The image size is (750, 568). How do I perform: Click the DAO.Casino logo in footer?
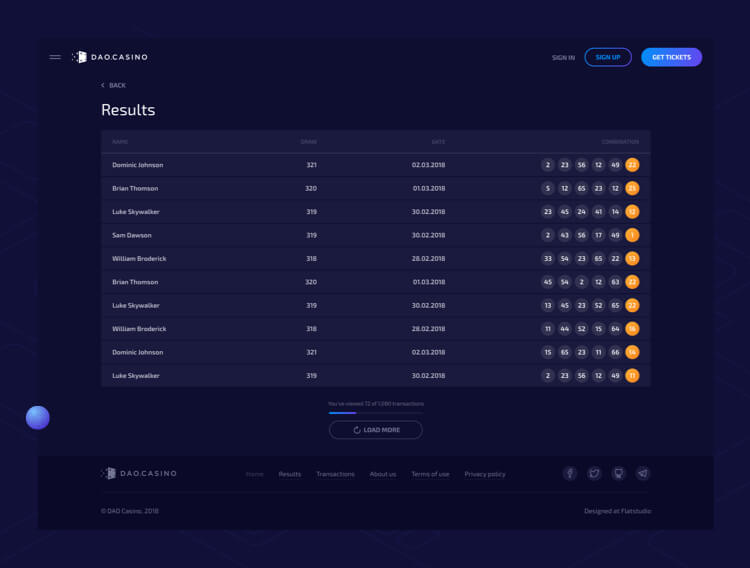tap(139, 474)
